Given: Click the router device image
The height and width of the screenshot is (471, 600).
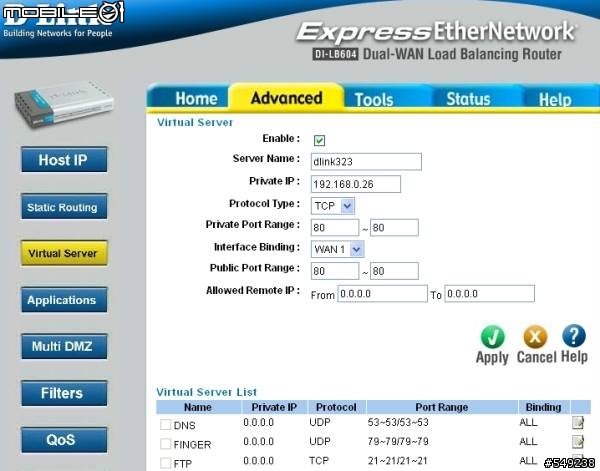Looking at the screenshot, I should point(64,104).
